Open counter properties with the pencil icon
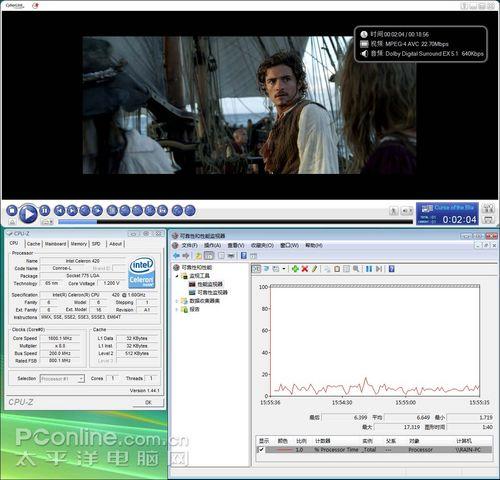The width and height of the screenshot is (500, 480). click(314, 269)
